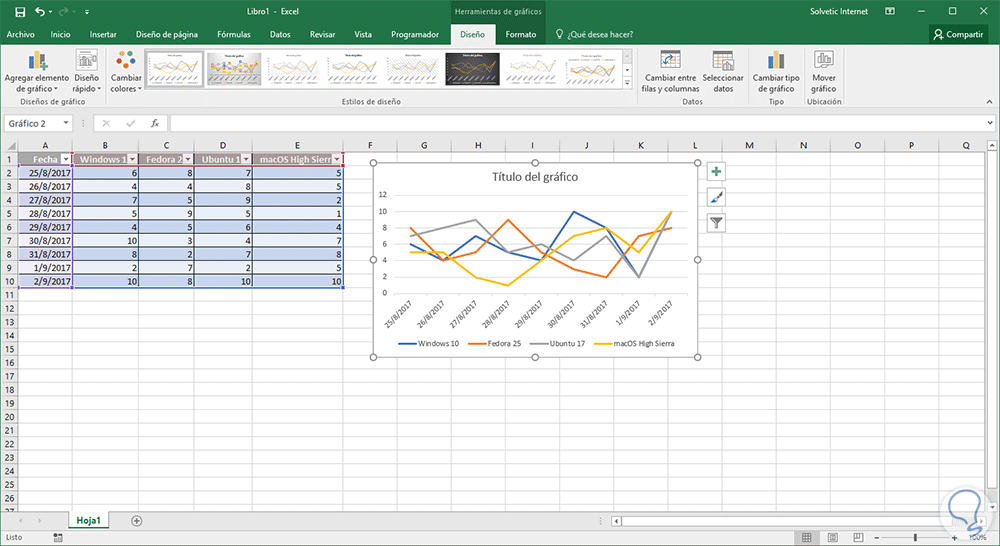Select the second gray chart style thumbnail
This screenshot has height=546, width=1000.
click(234, 69)
